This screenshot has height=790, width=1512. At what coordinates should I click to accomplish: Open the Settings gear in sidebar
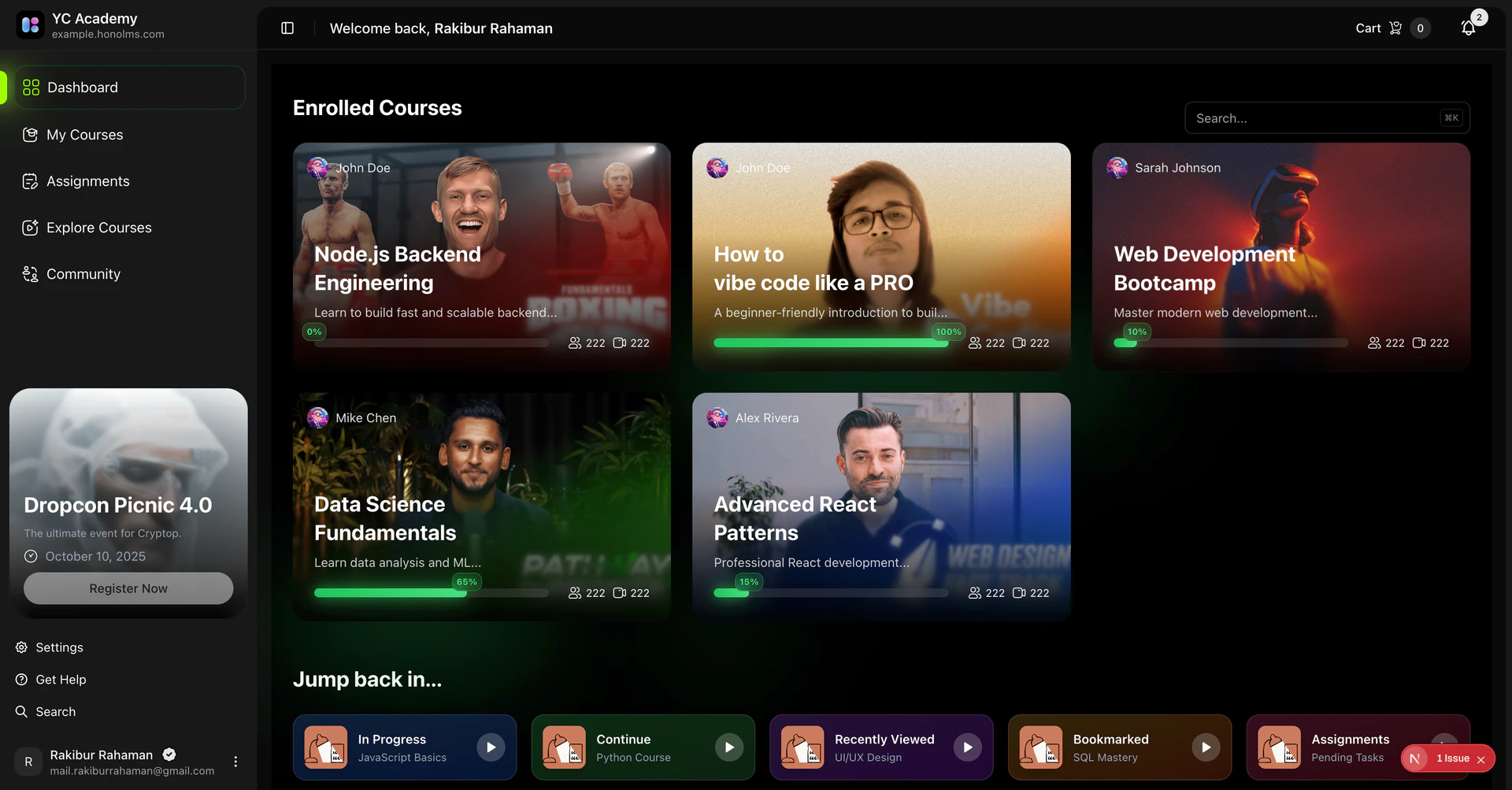coord(21,647)
